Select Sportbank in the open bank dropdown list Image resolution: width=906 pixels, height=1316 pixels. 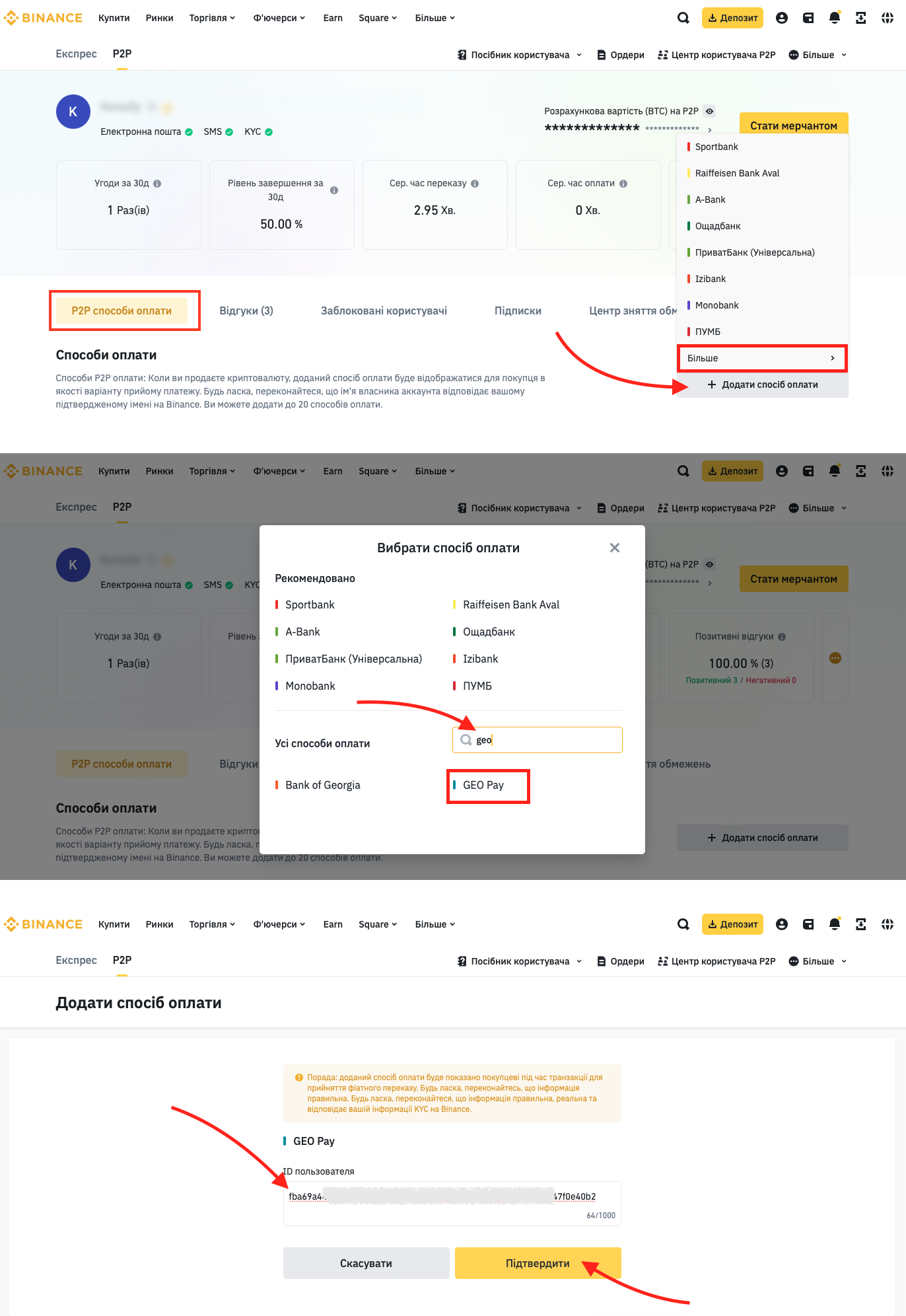(x=762, y=147)
